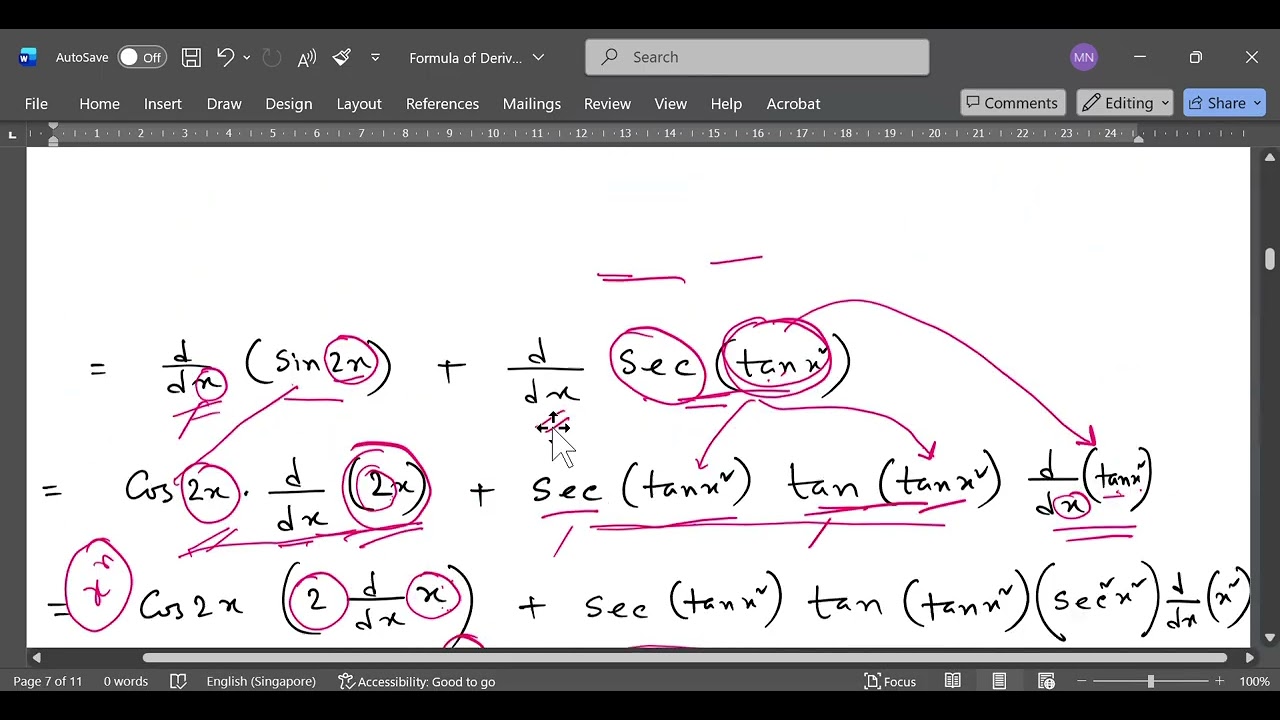The height and width of the screenshot is (720, 1280).
Task: Click the Format Painter quick access icon
Action: pos(342,57)
